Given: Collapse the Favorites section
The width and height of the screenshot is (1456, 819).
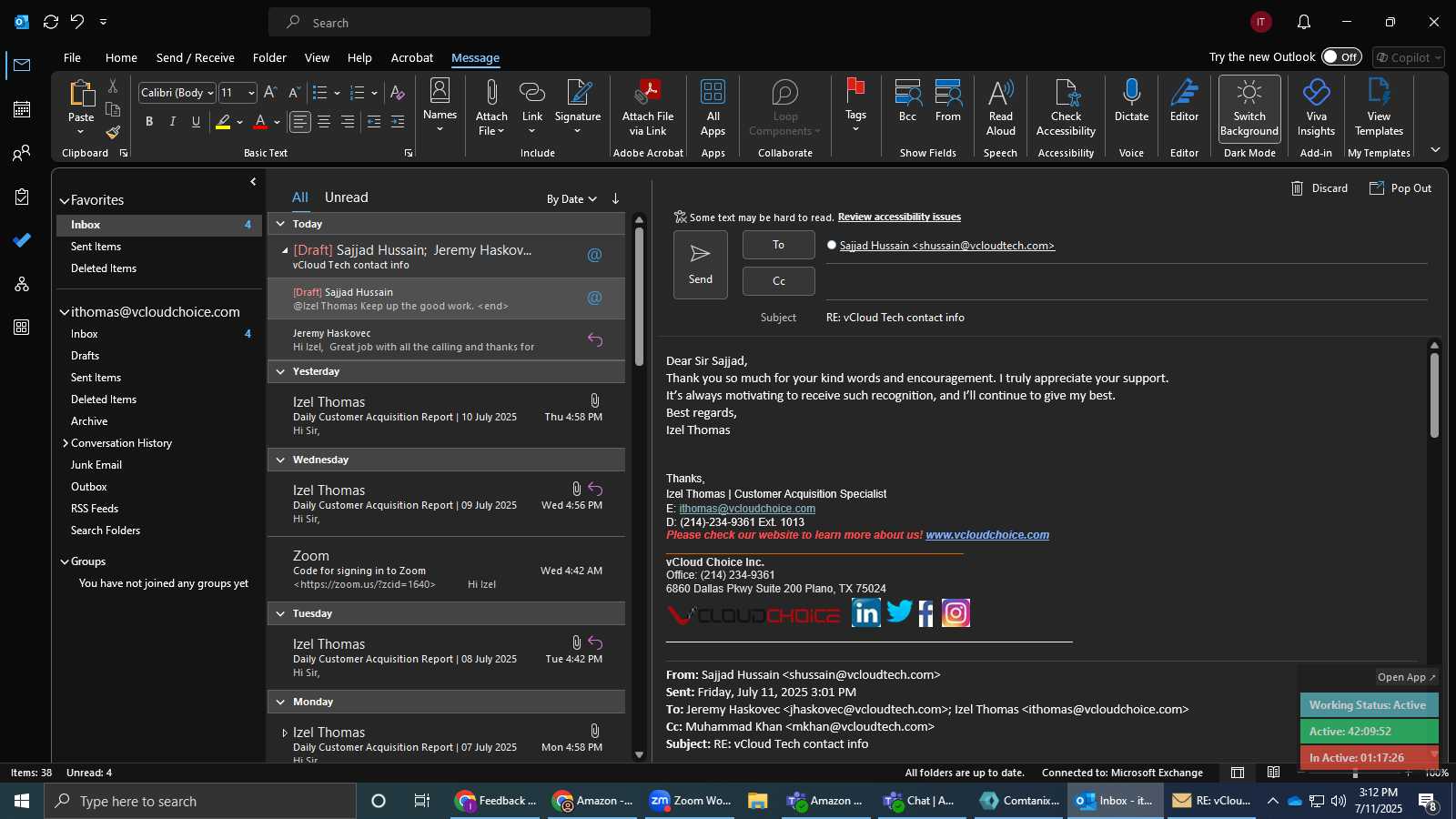Looking at the screenshot, I should (65, 201).
